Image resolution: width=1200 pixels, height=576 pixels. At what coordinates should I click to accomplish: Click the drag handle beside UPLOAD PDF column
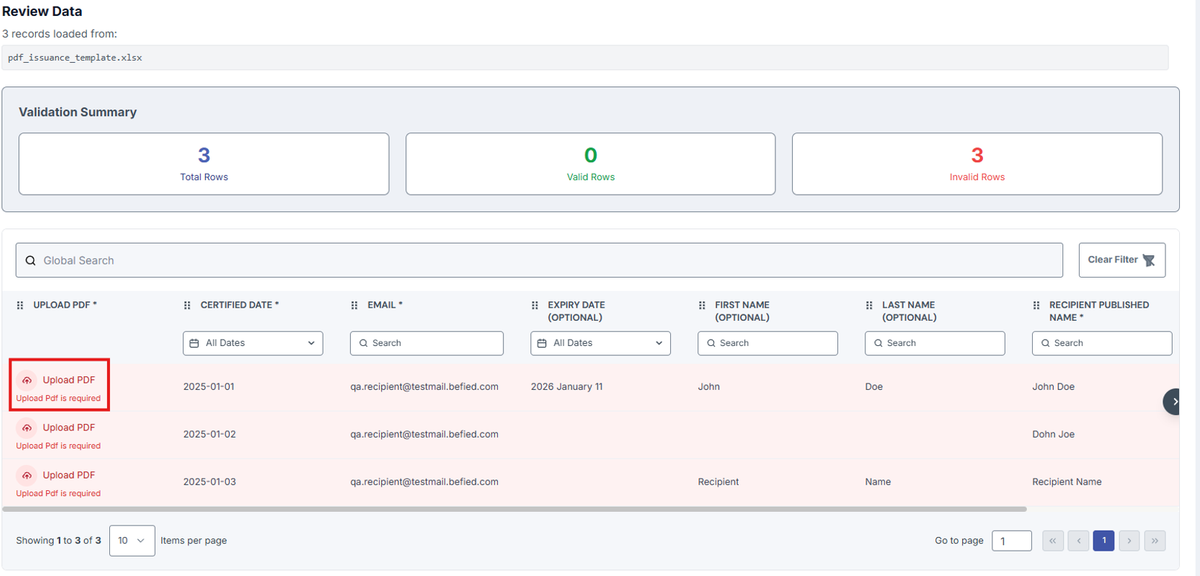(x=20, y=305)
